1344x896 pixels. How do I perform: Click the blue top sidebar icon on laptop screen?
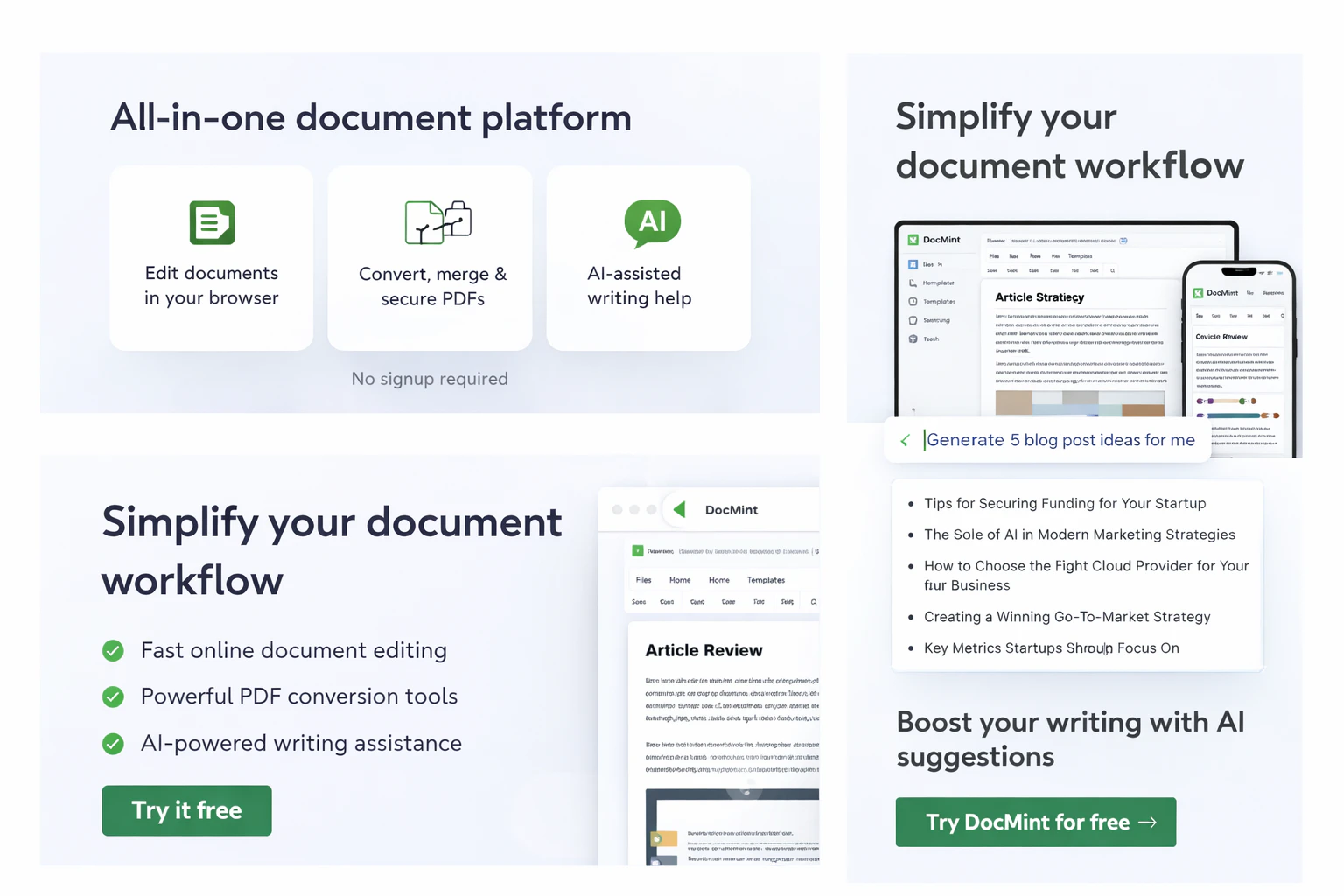point(913,264)
